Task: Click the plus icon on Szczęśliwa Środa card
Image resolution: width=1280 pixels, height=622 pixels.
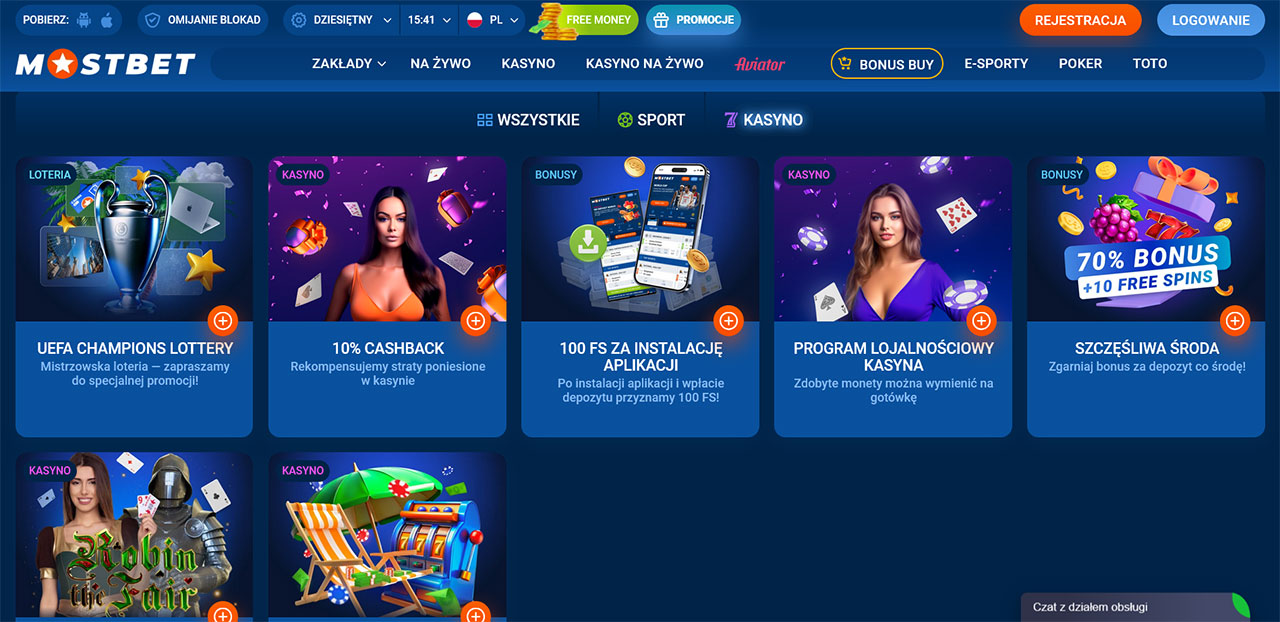Action: click(1235, 321)
